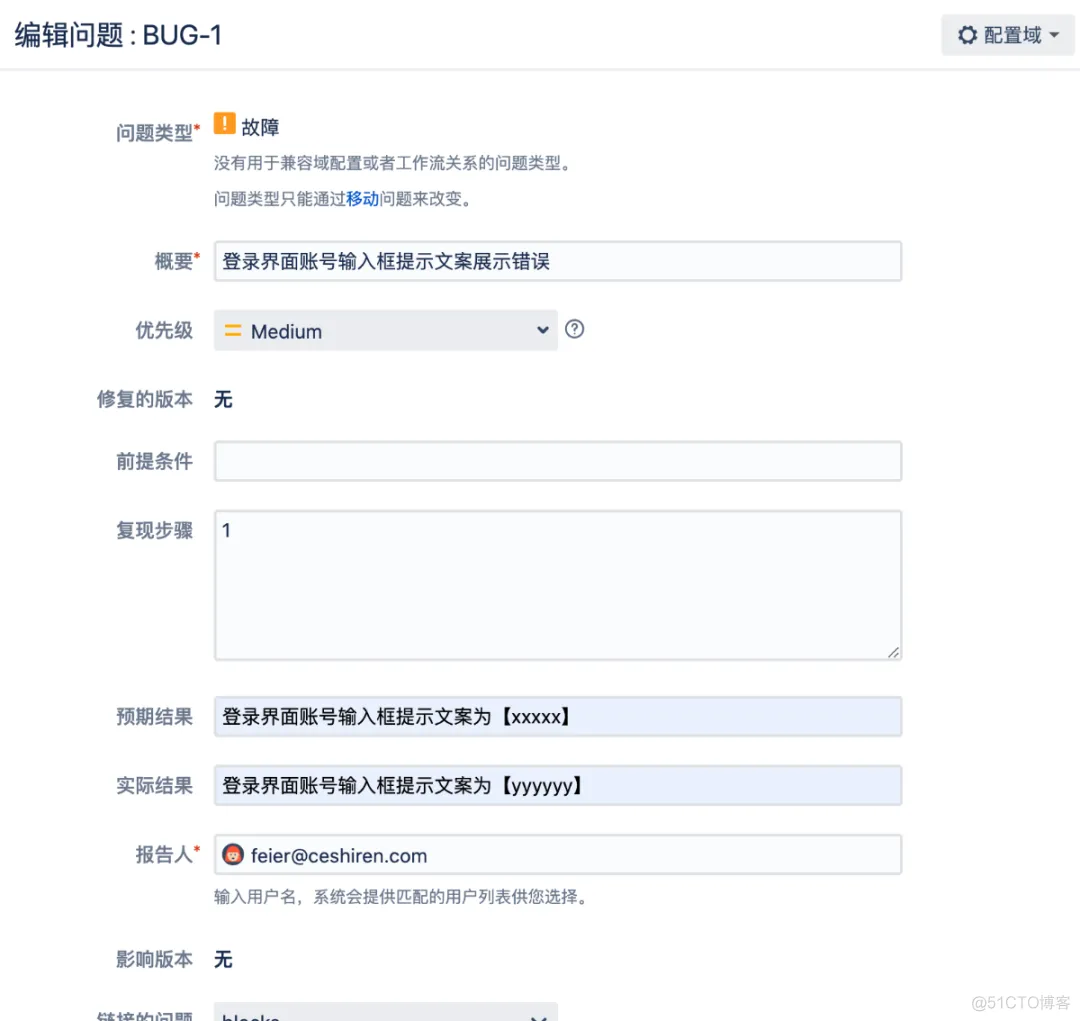Open the 配置域 gear dropdown
This screenshot has width=1080, height=1021.
[1008, 35]
